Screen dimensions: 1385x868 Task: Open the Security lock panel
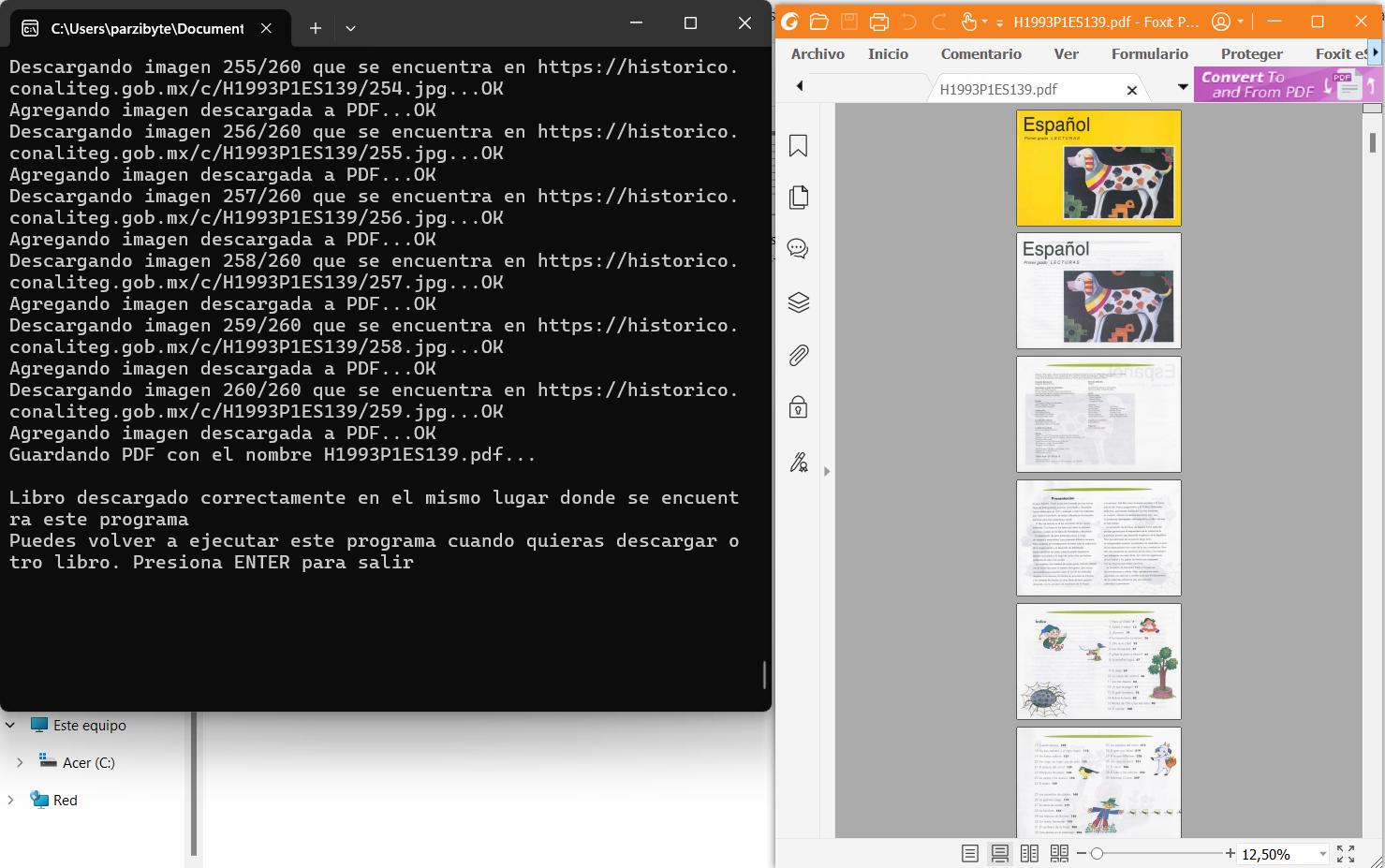(x=798, y=407)
